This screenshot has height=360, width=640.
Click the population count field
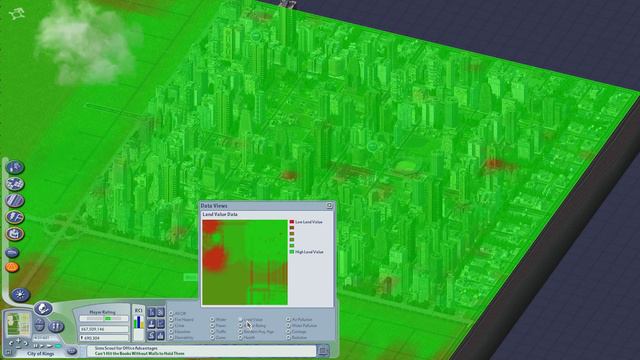(104, 338)
